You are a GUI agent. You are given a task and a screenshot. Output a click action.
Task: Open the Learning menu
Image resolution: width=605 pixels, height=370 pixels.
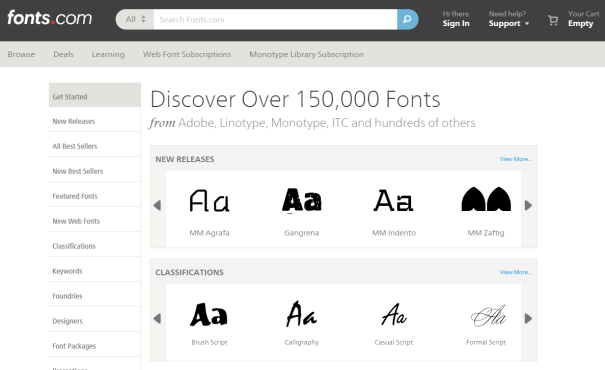coord(108,54)
